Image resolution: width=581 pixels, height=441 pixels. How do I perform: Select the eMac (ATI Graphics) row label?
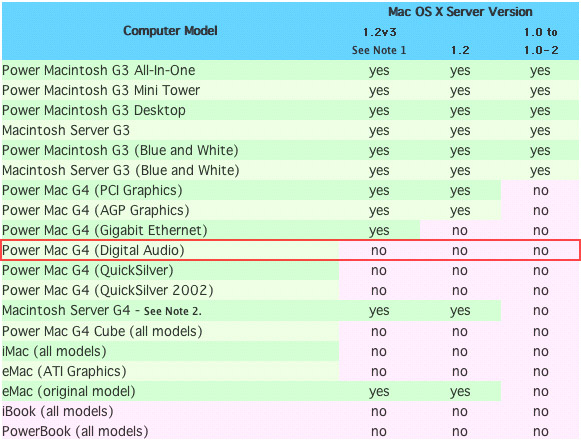pos(64,371)
